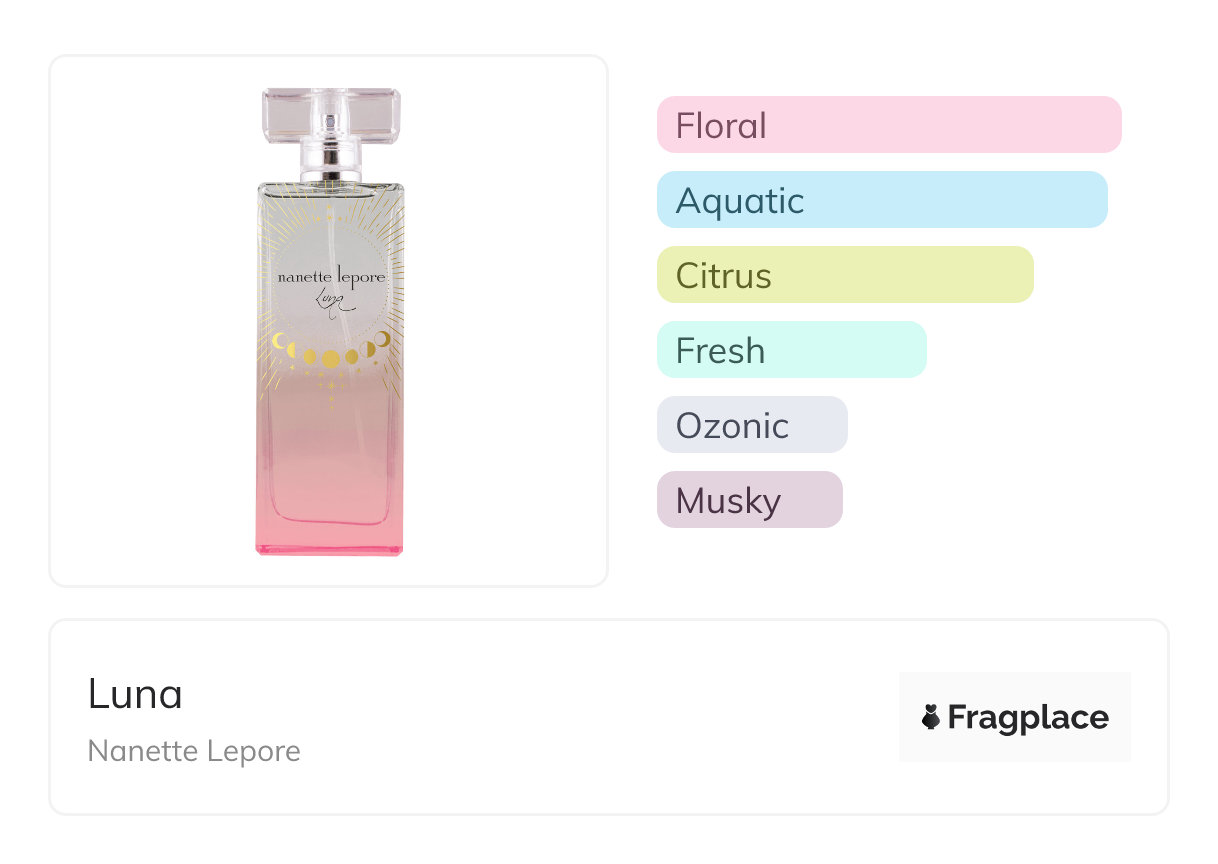Select the pink Floral accord bar
The width and height of the screenshot is (1218, 864).
pyautogui.click(x=889, y=125)
